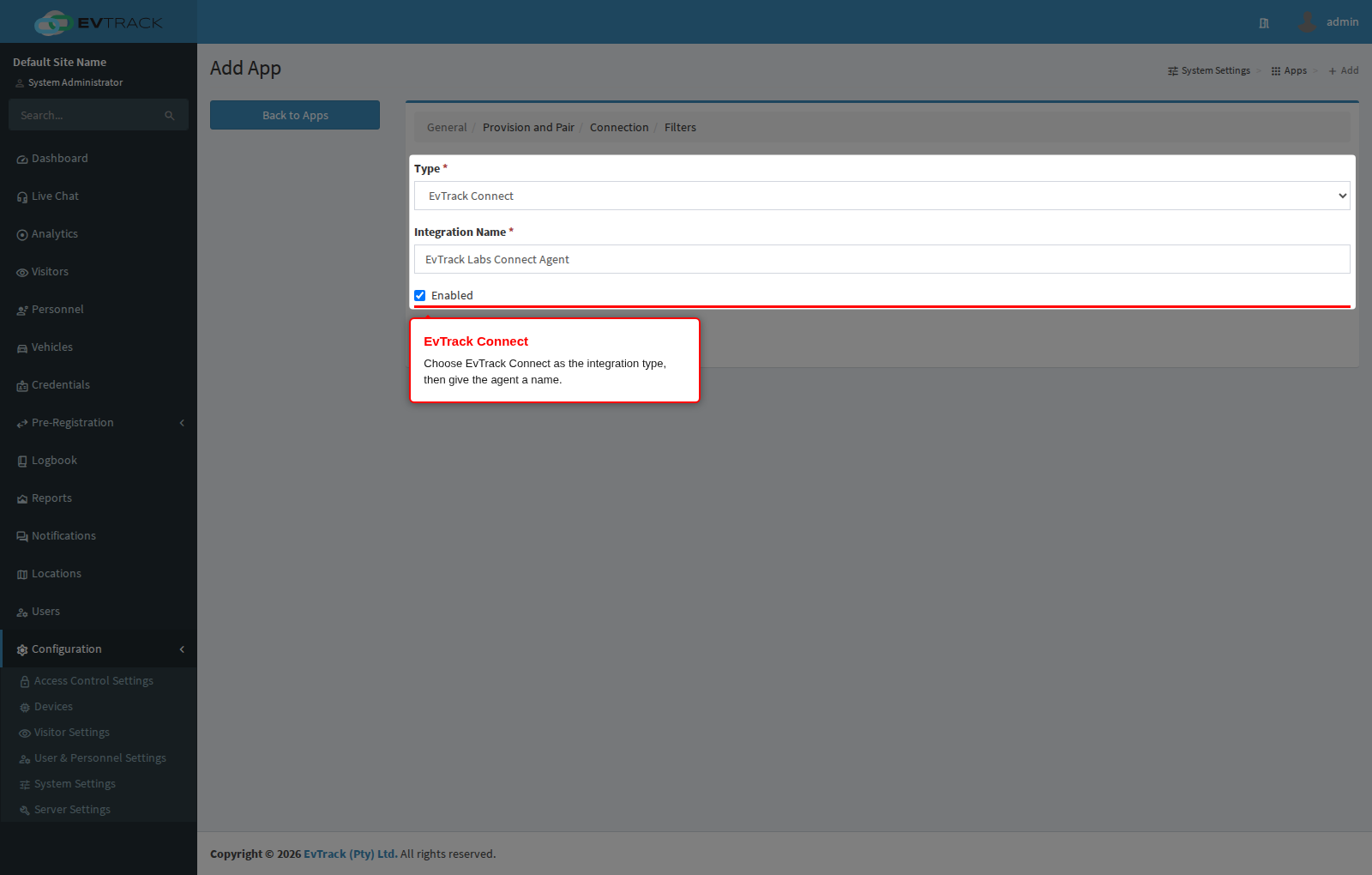
Task: Click the top bar book icon
Action: (x=1264, y=23)
